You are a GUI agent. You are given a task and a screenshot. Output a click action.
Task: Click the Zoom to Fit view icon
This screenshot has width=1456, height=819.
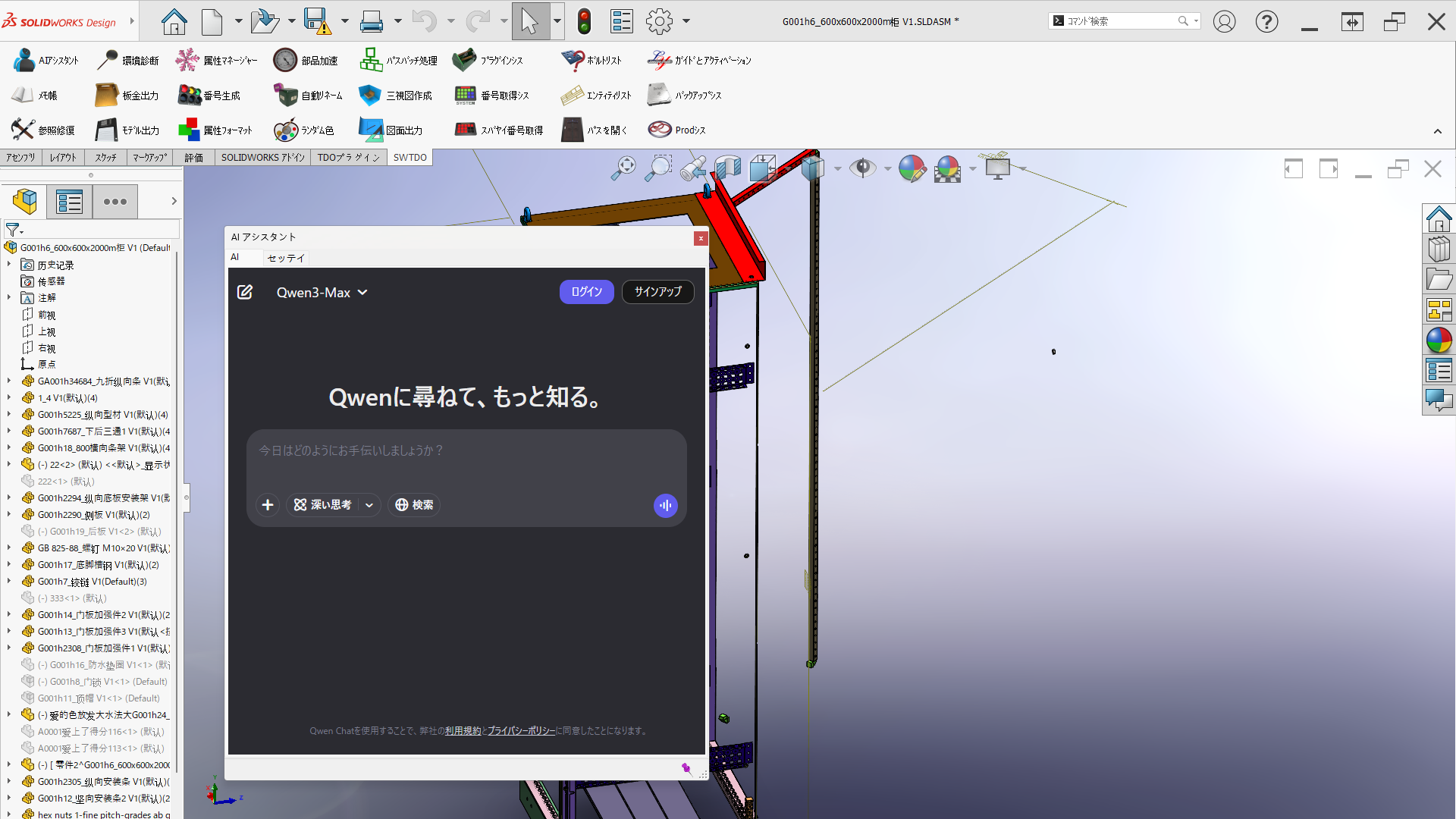point(623,168)
